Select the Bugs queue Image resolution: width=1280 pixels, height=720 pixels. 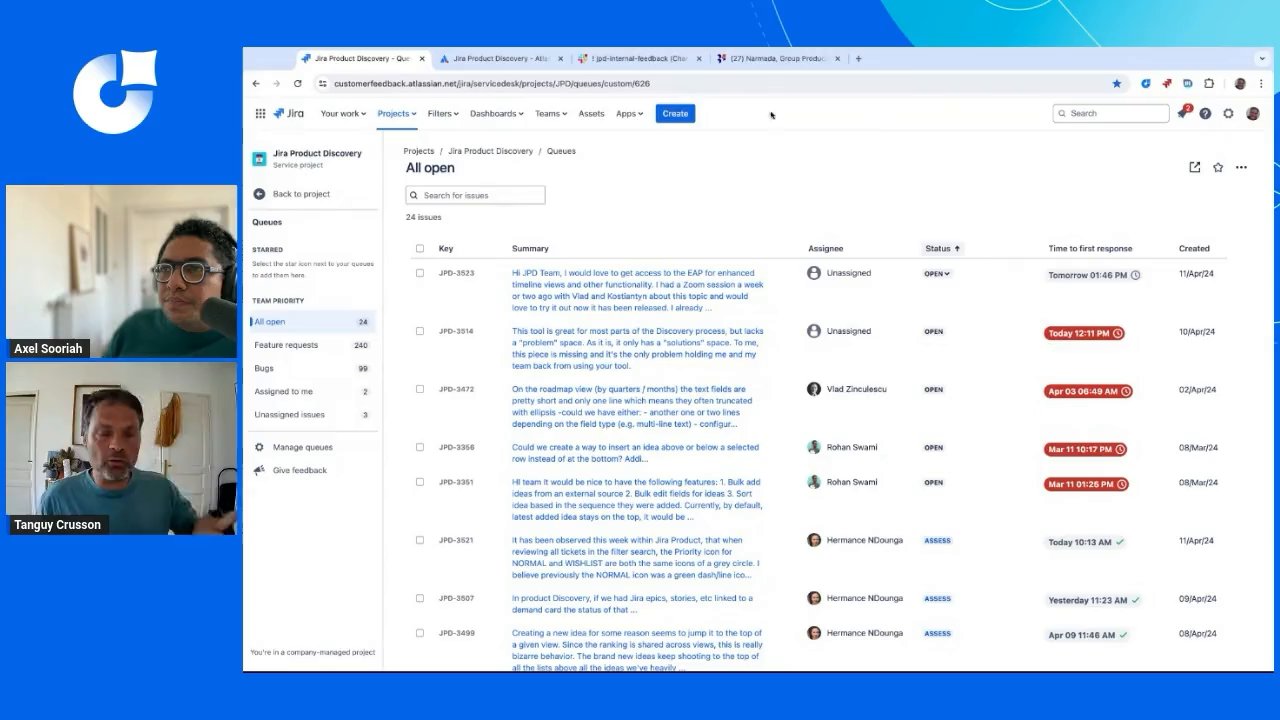[x=311, y=368]
